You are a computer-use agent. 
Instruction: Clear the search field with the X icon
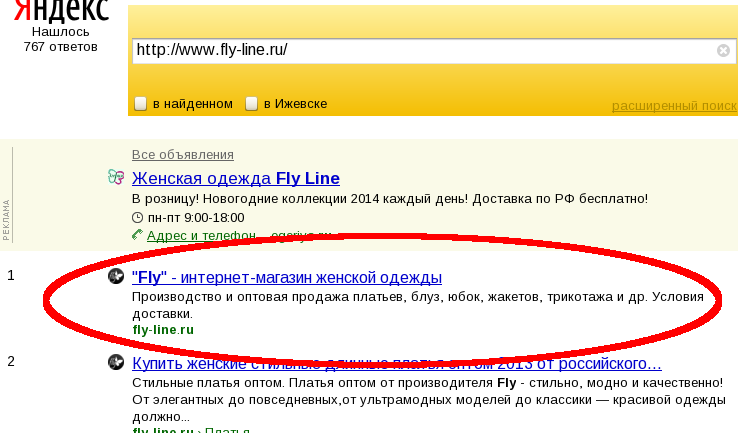(x=723, y=50)
